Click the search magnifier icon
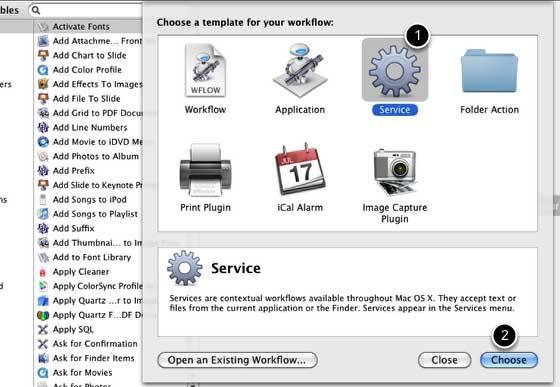 pyautogui.click(x=36, y=10)
